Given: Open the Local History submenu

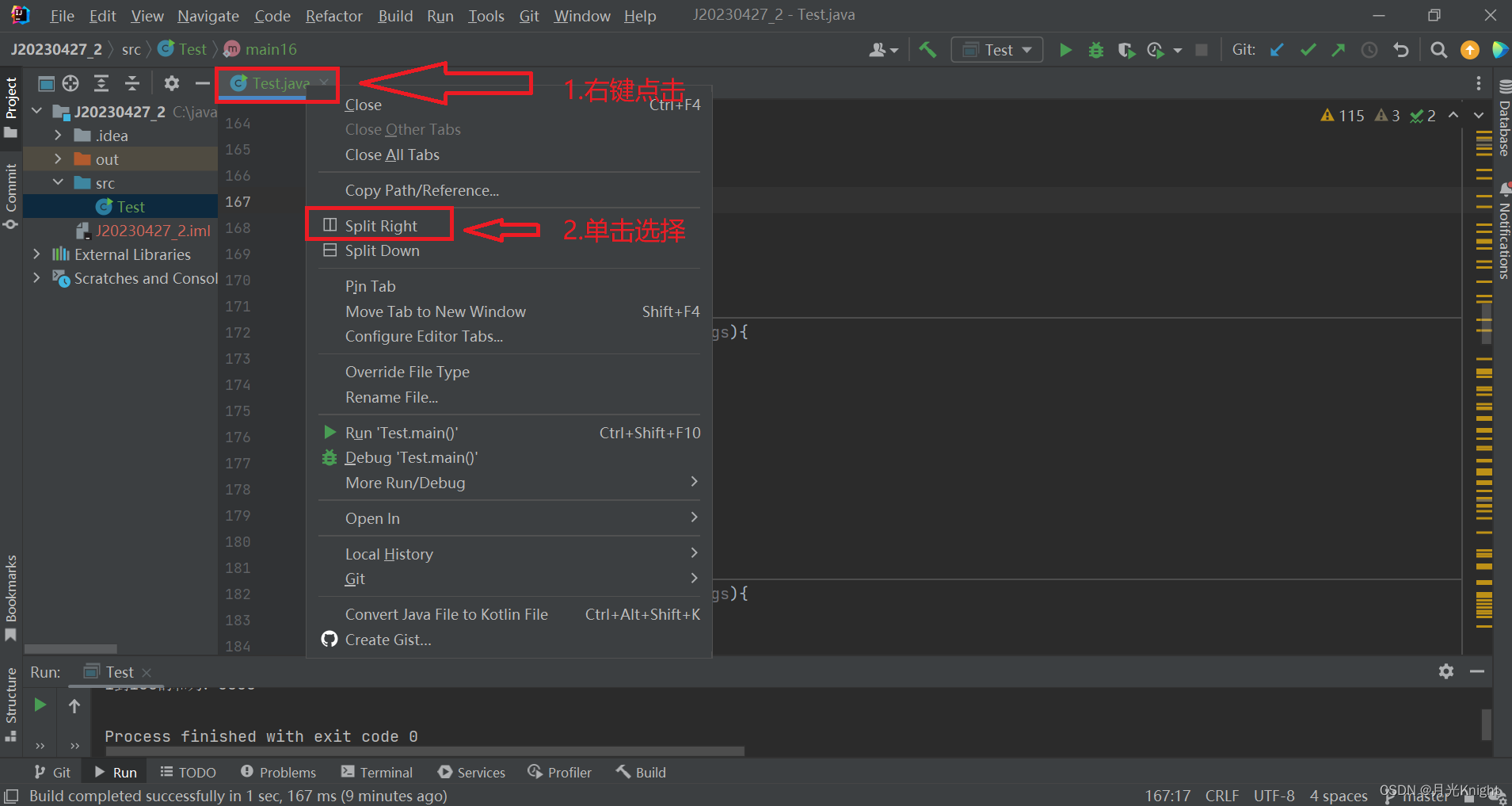Looking at the screenshot, I should [509, 554].
